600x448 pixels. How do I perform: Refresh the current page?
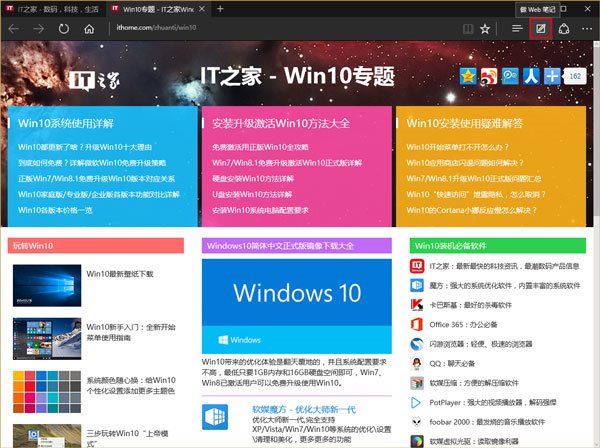coord(64,29)
